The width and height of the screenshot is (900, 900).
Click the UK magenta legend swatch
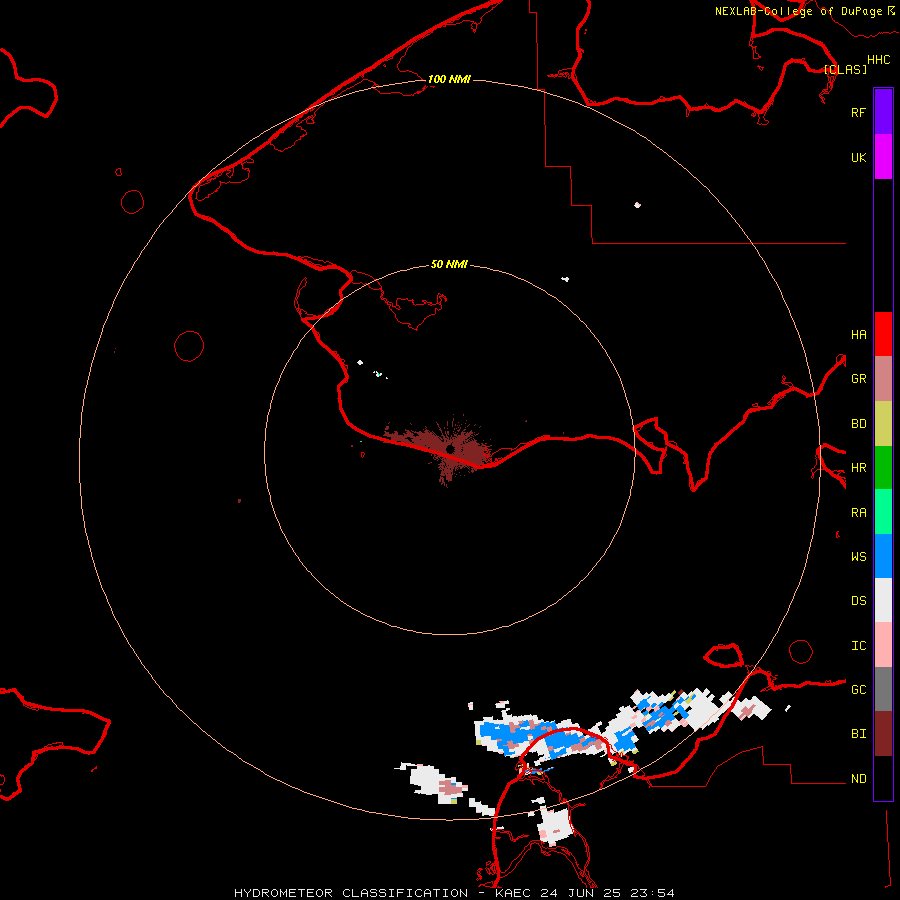pos(883,157)
